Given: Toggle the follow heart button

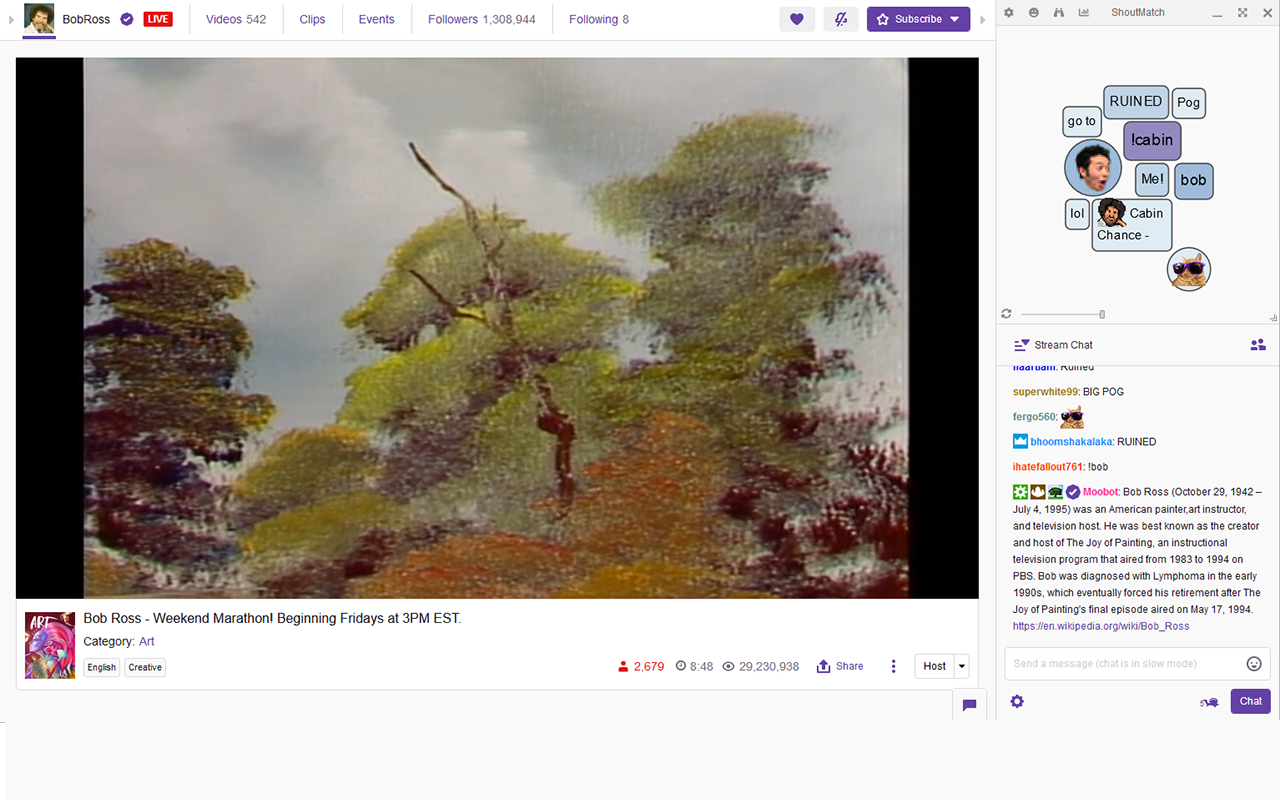Looking at the screenshot, I should 797,19.
